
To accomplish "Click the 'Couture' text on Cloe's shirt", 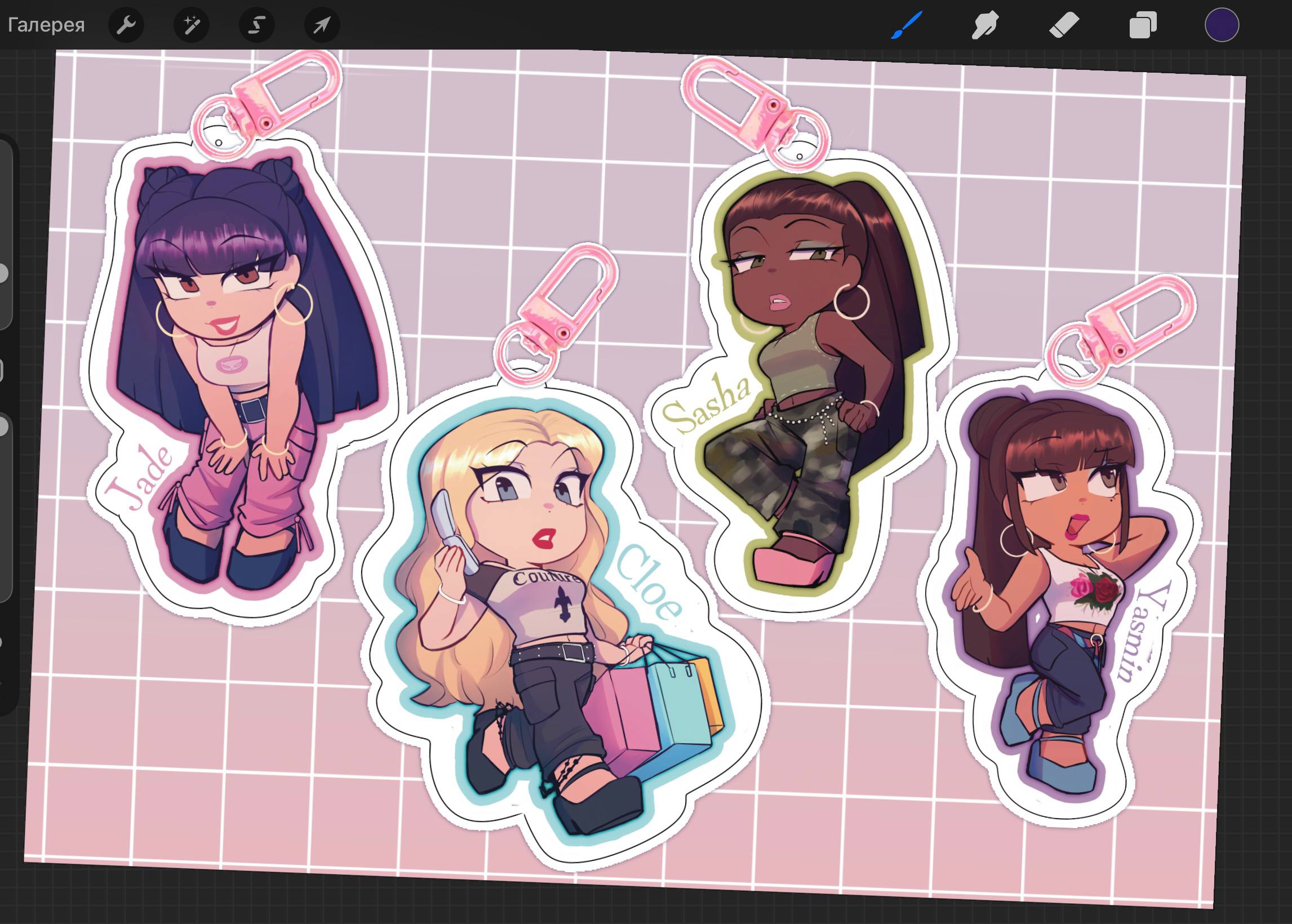I will [547, 577].
